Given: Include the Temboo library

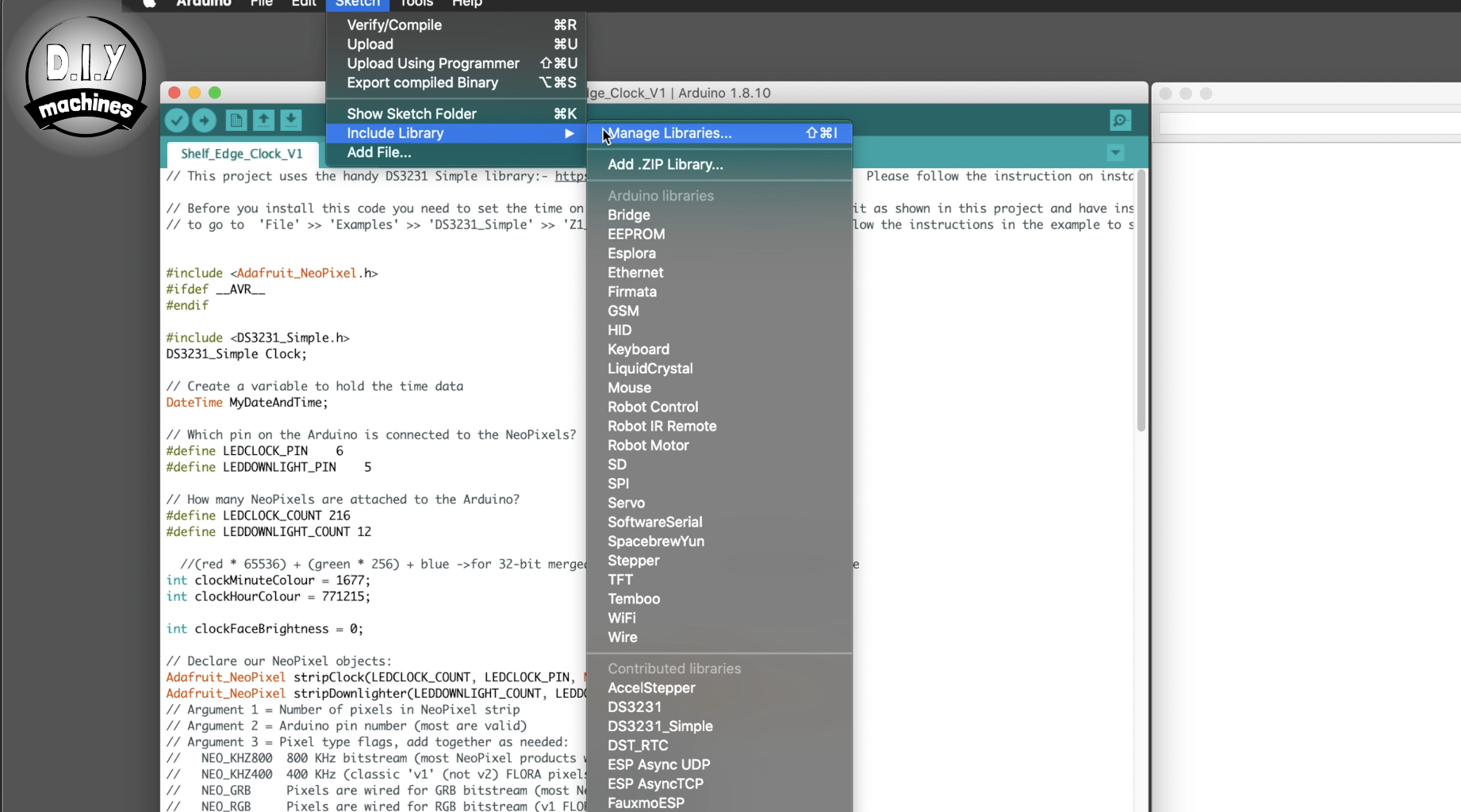Looking at the screenshot, I should pos(719,599).
